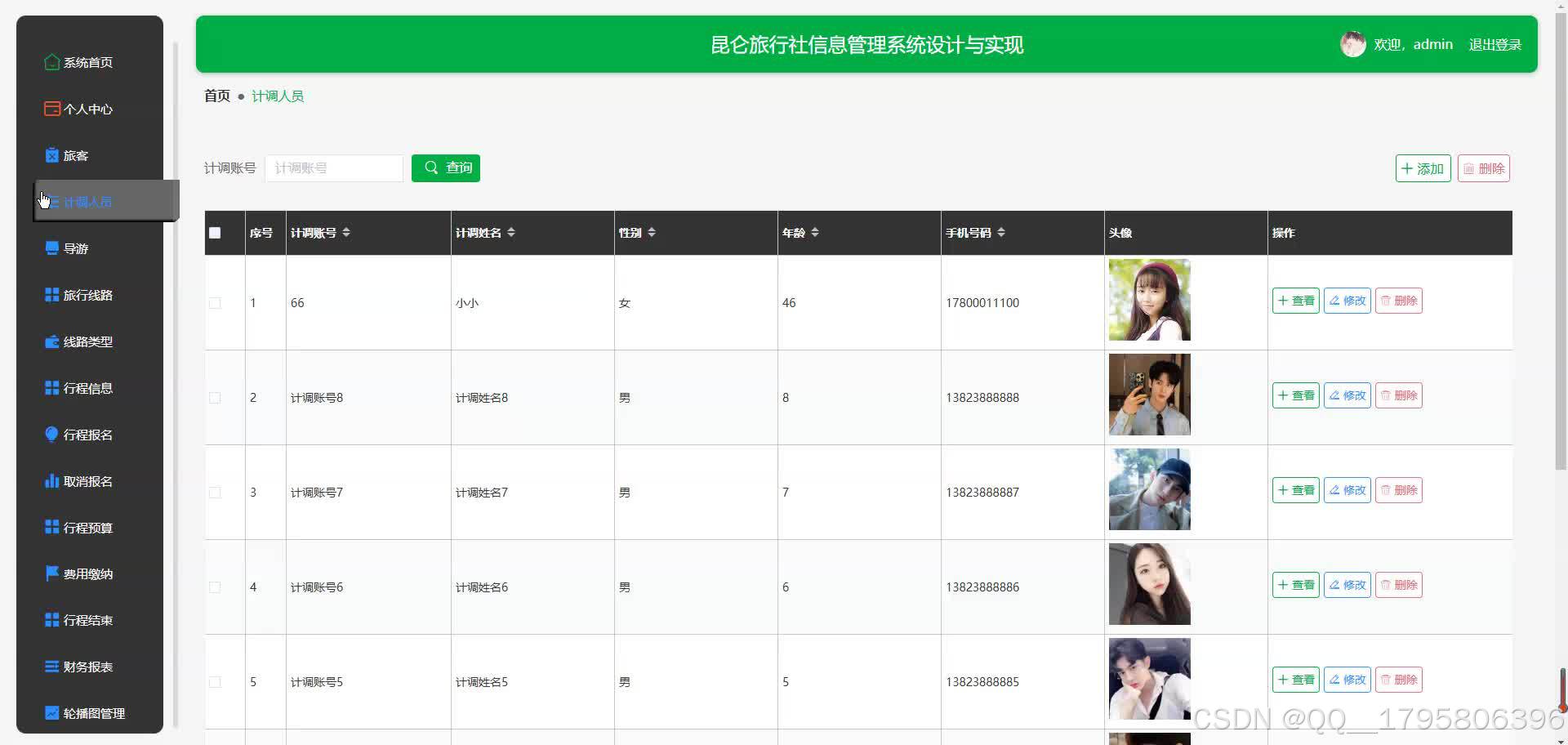The width and height of the screenshot is (1568, 745).
Task: Click the bar chart icon beside 取消报名
Action: [51, 481]
